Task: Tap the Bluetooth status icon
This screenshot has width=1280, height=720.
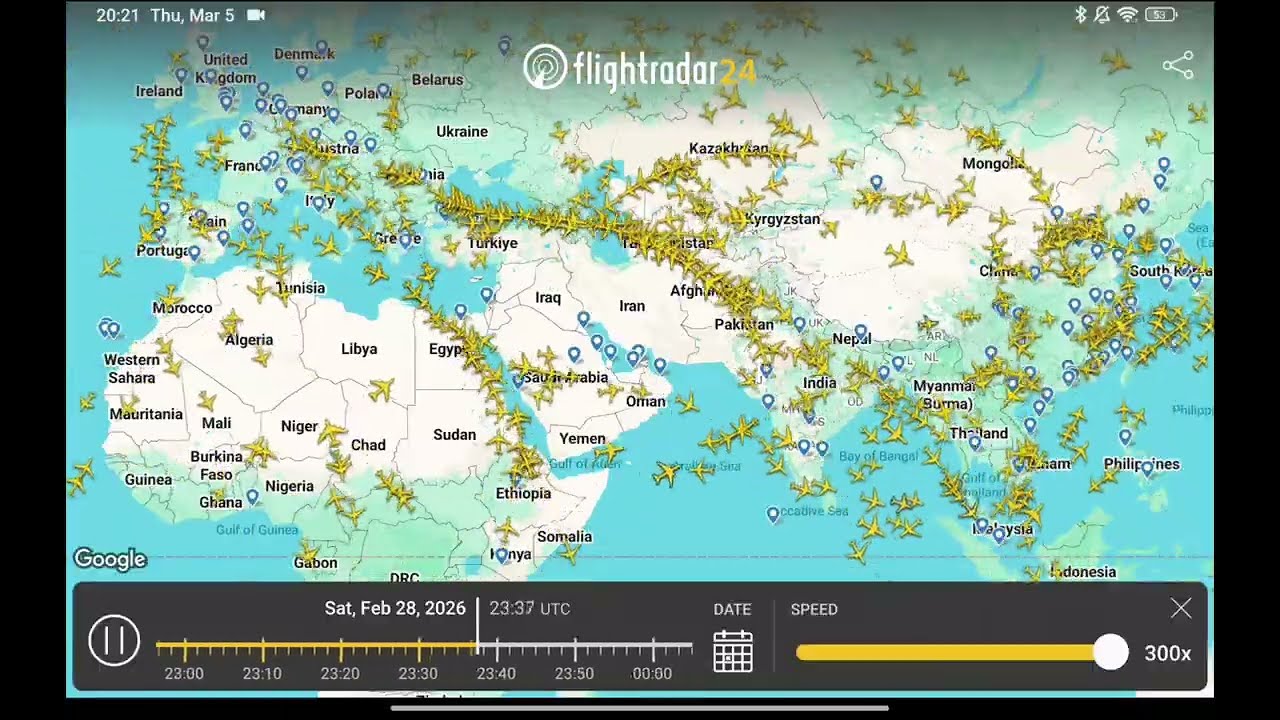Action: (x=1080, y=15)
